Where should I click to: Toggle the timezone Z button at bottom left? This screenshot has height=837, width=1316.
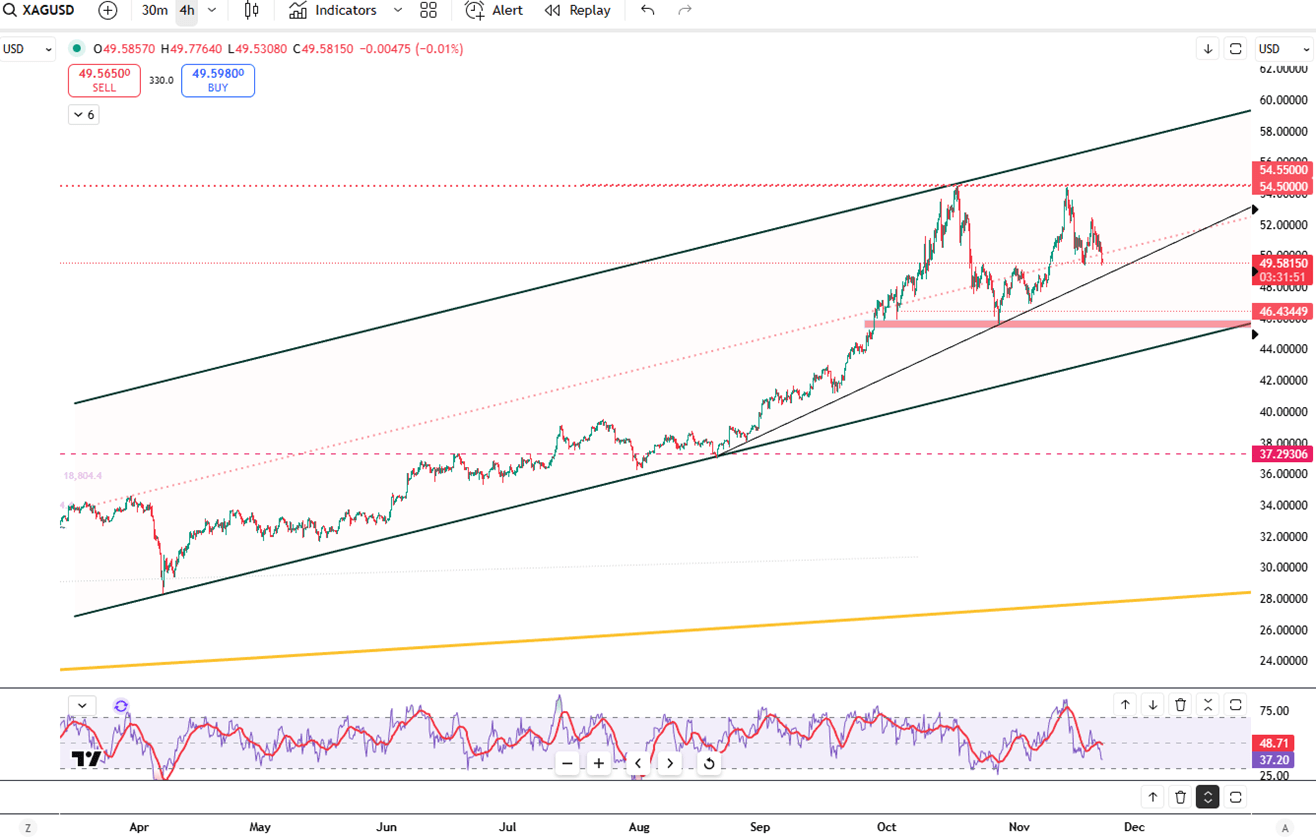point(28,828)
